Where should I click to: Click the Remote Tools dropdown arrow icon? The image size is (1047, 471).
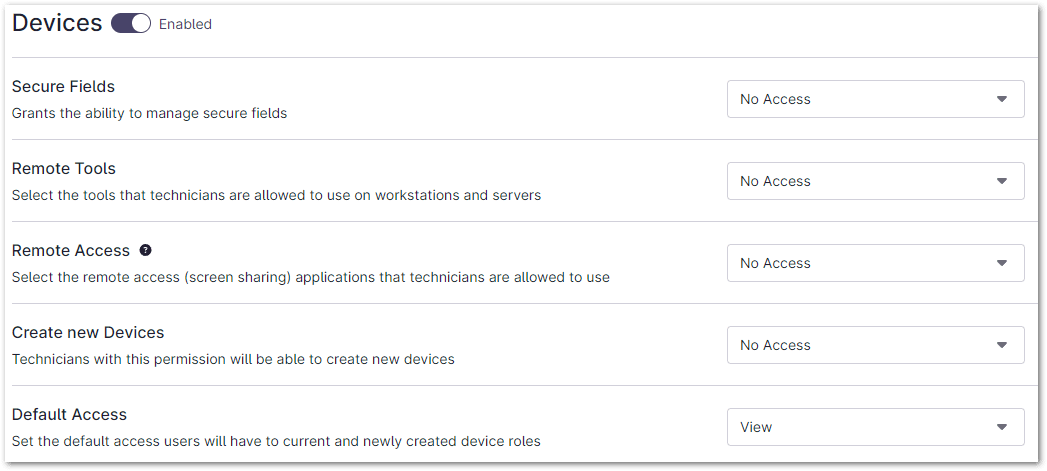click(x=1002, y=181)
